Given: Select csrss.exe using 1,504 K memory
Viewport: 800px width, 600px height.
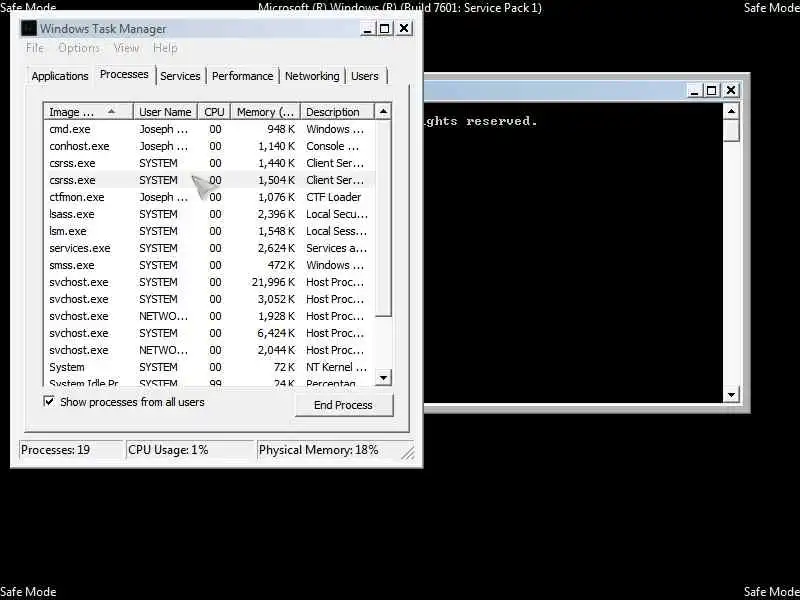Looking at the screenshot, I should (x=209, y=180).
